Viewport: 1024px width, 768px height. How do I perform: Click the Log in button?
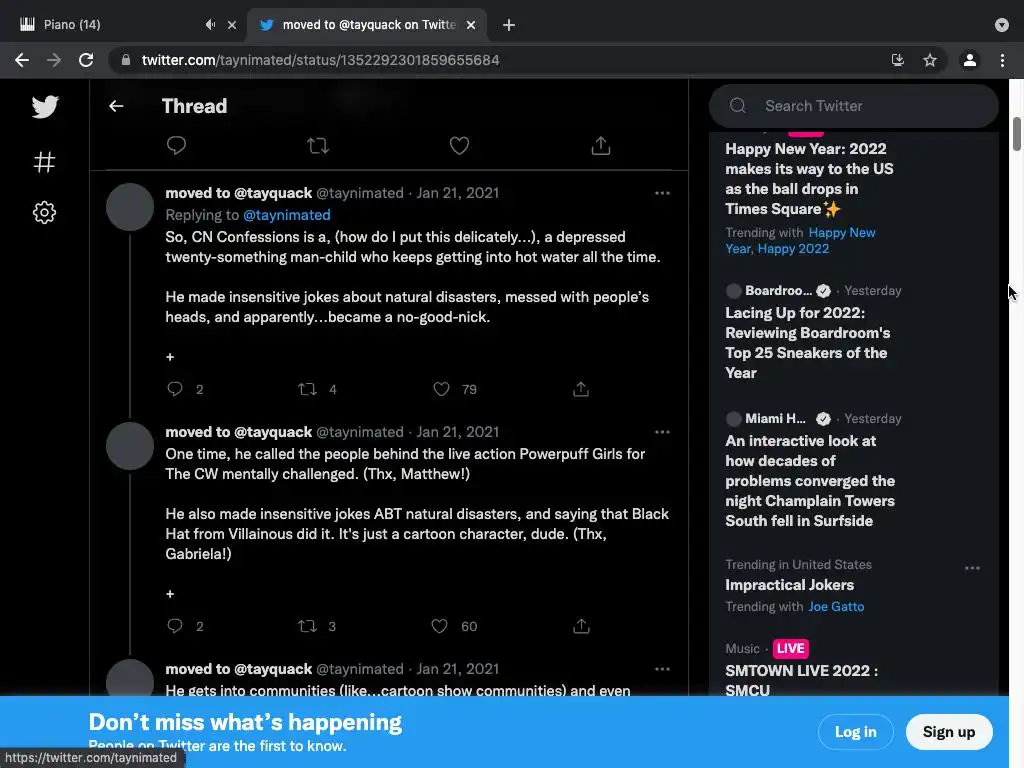856,731
